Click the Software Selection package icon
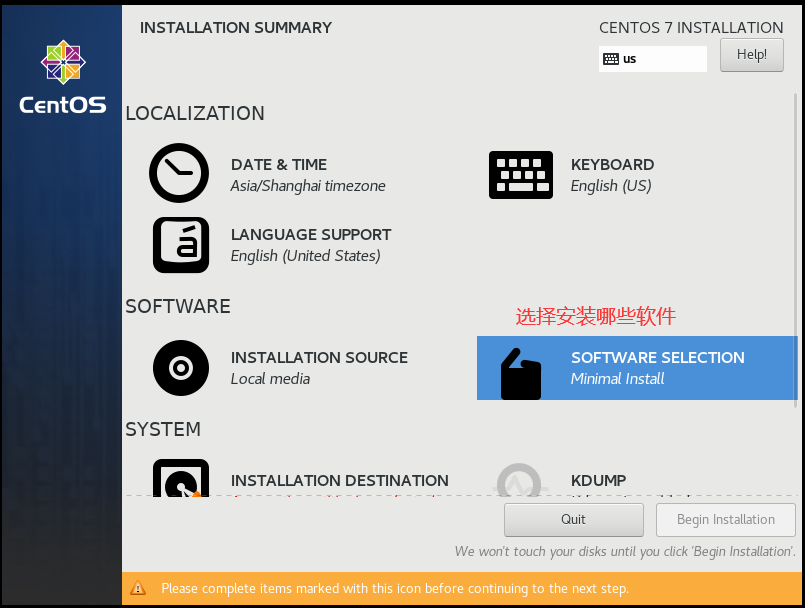The image size is (805, 608). click(x=520, y=374)
